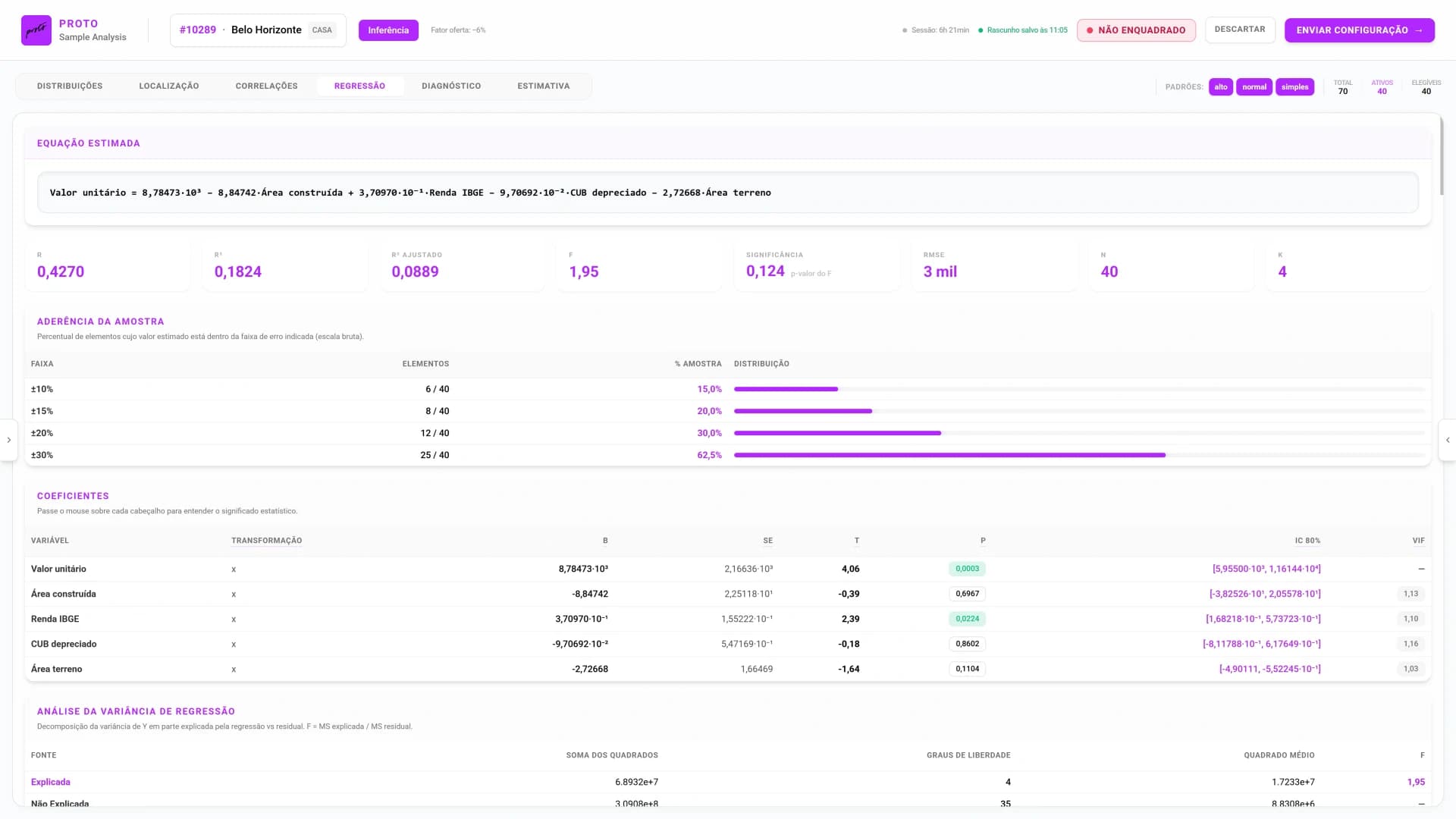The image size is (1456, 819).
Task: Click the P-value badge 0,0224
Action: tap(967, 619)
